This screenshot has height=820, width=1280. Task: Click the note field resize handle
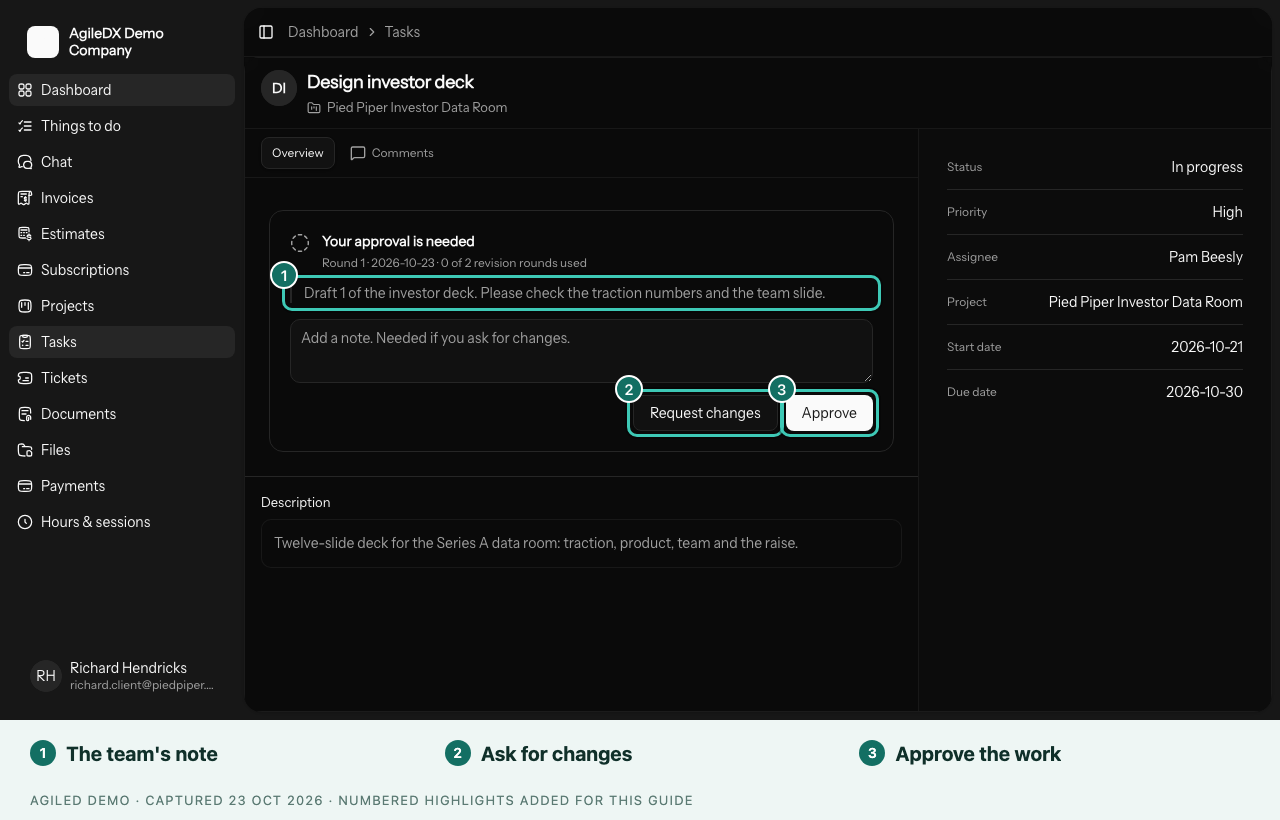click(x=867, y=377)
